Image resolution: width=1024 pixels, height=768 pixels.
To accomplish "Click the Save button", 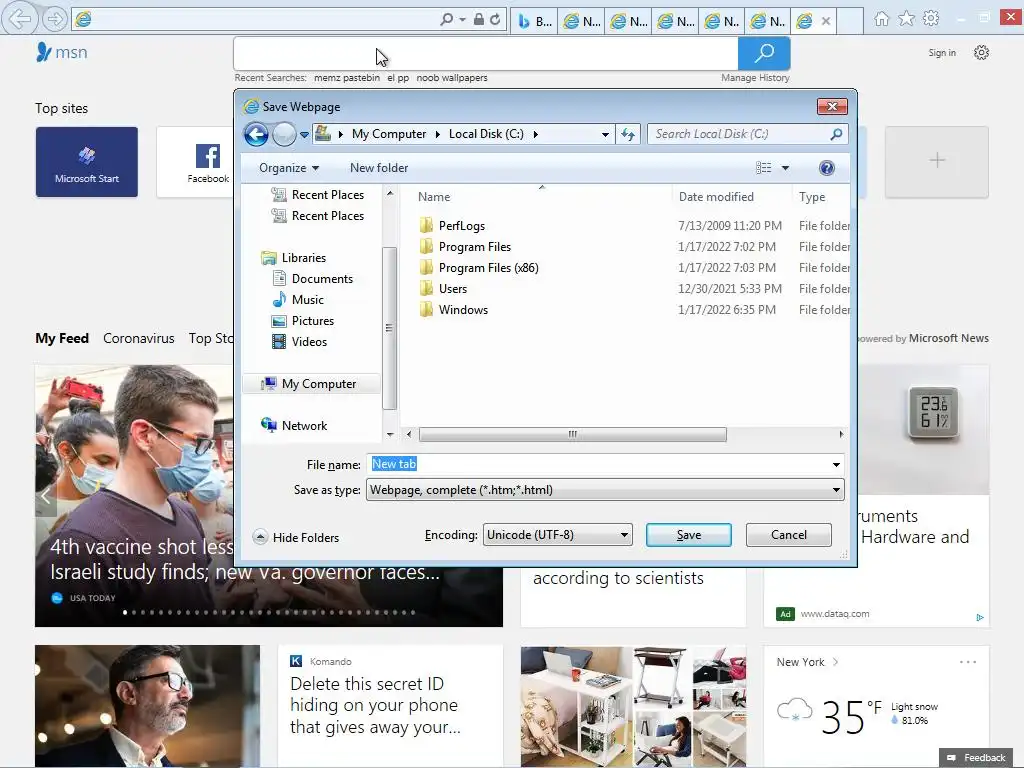I will tap(688, 535).
